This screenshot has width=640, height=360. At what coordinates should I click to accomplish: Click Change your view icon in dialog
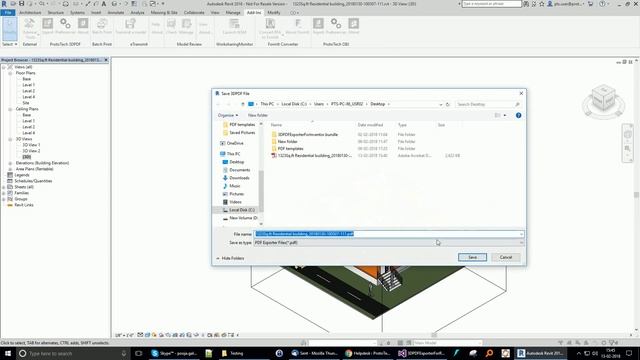(497, 116)
